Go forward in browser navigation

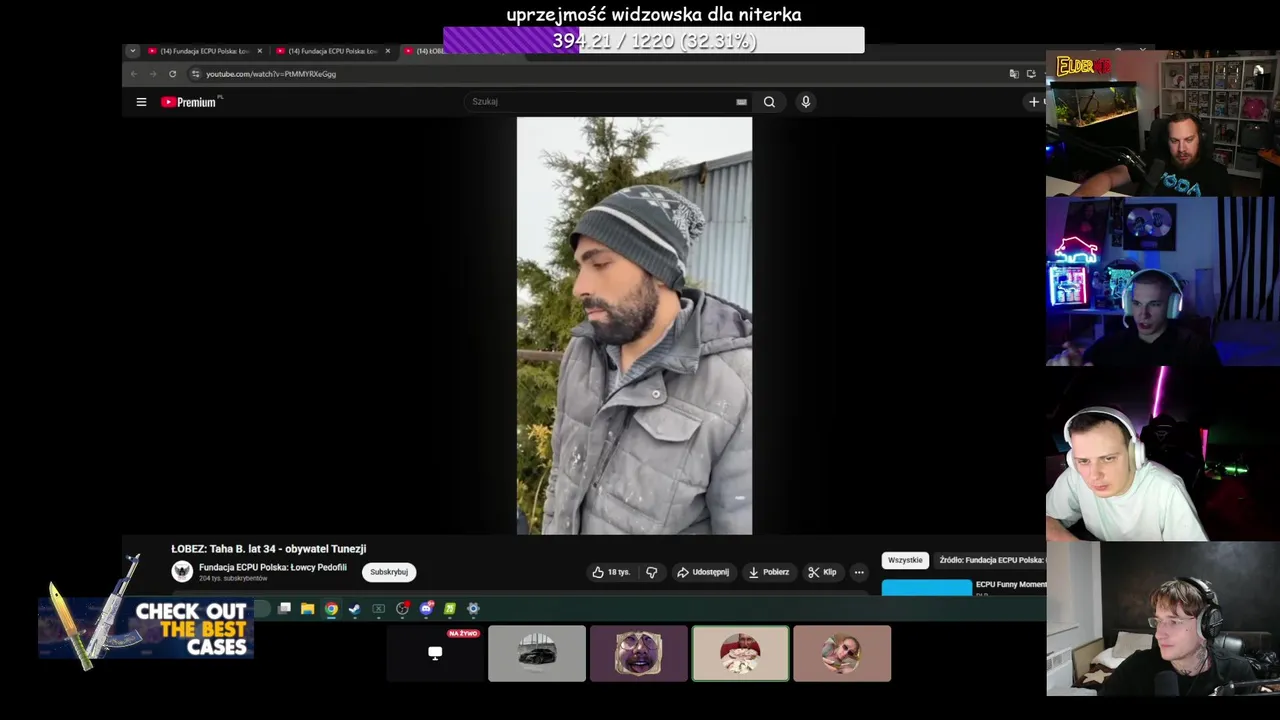point(153,74)
